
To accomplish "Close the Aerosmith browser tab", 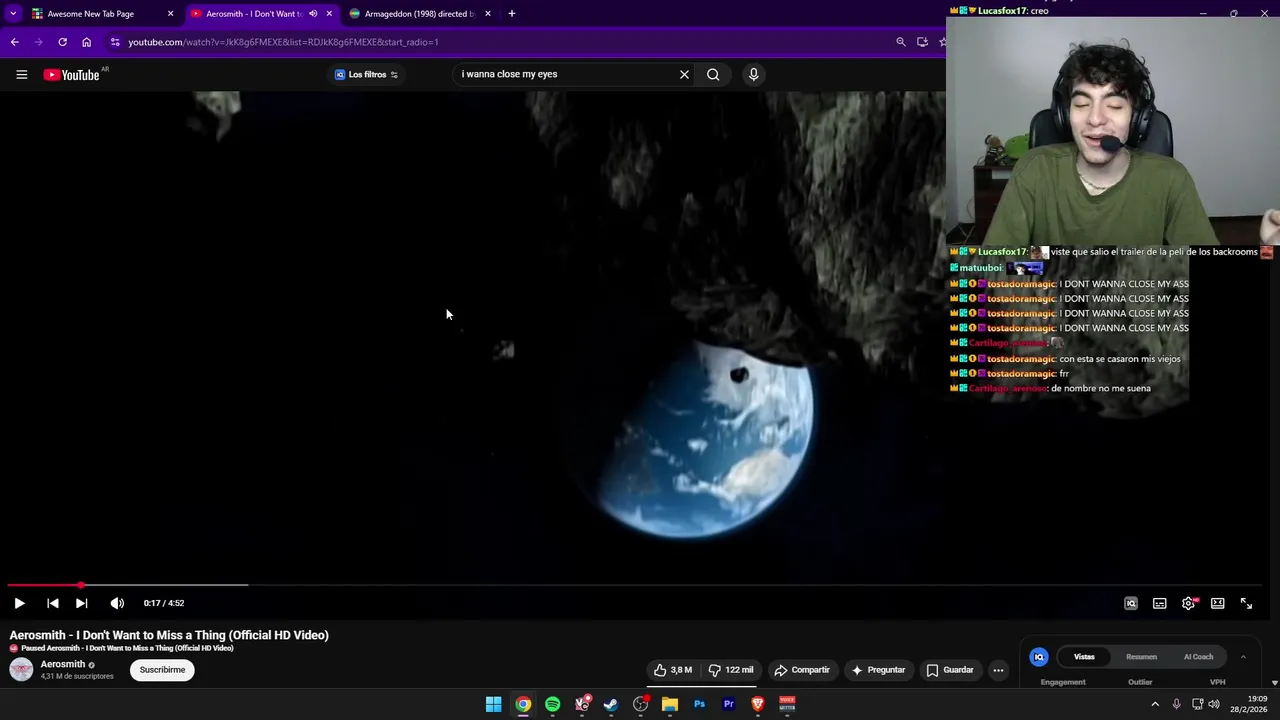I will (329, 14).
